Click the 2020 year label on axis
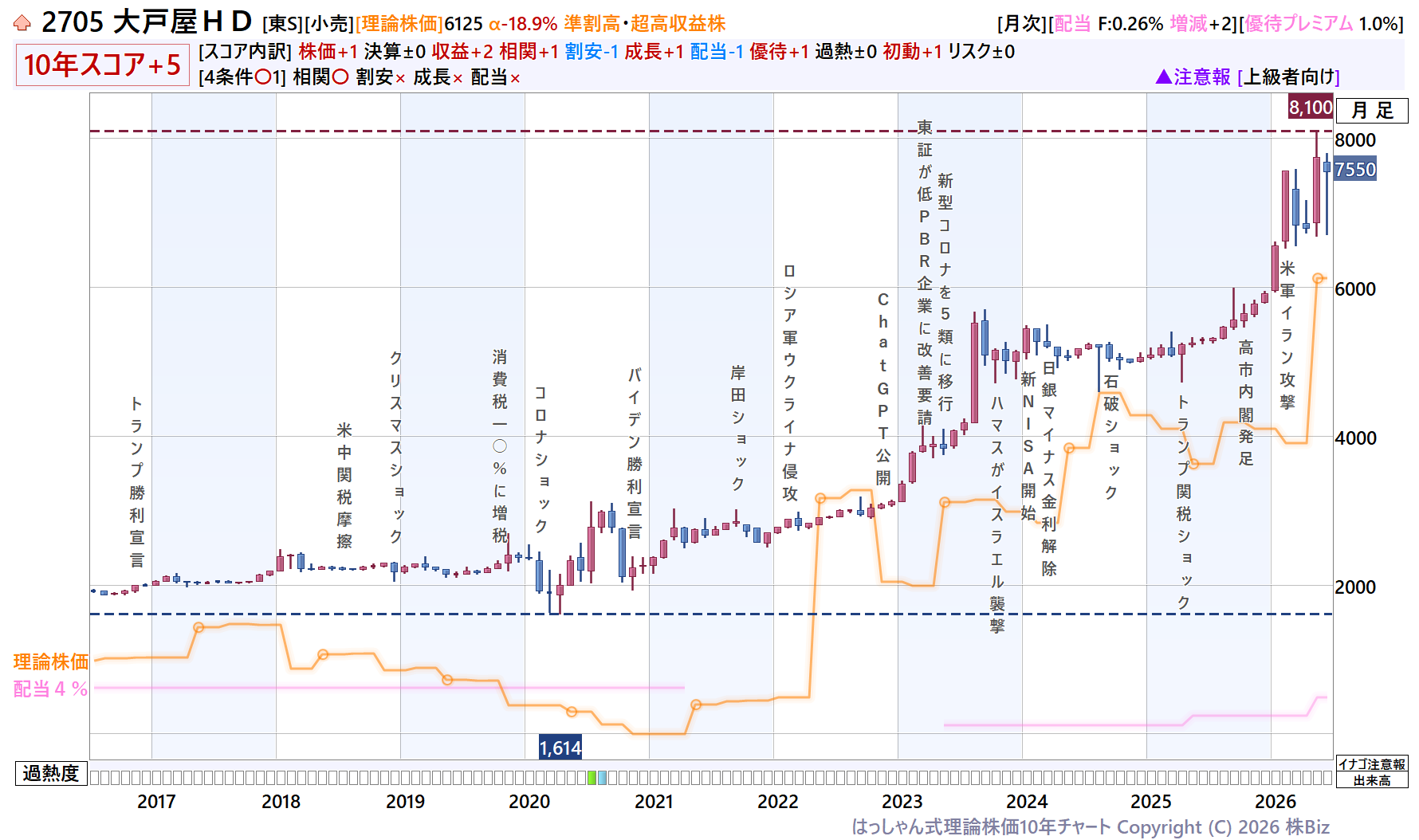 (x=529, y=801)
